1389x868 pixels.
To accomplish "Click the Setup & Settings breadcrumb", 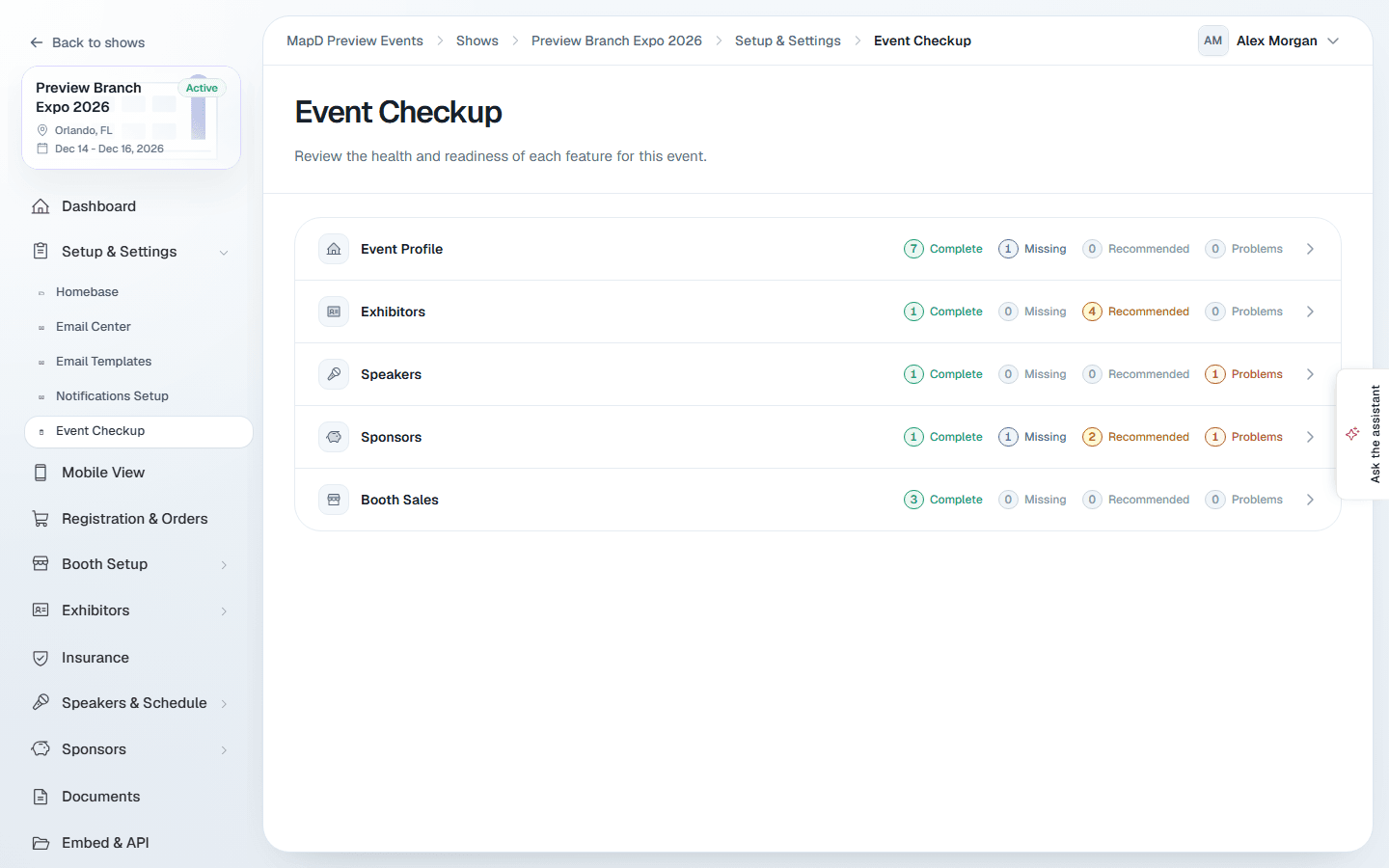I will click(x=788, y=41).
